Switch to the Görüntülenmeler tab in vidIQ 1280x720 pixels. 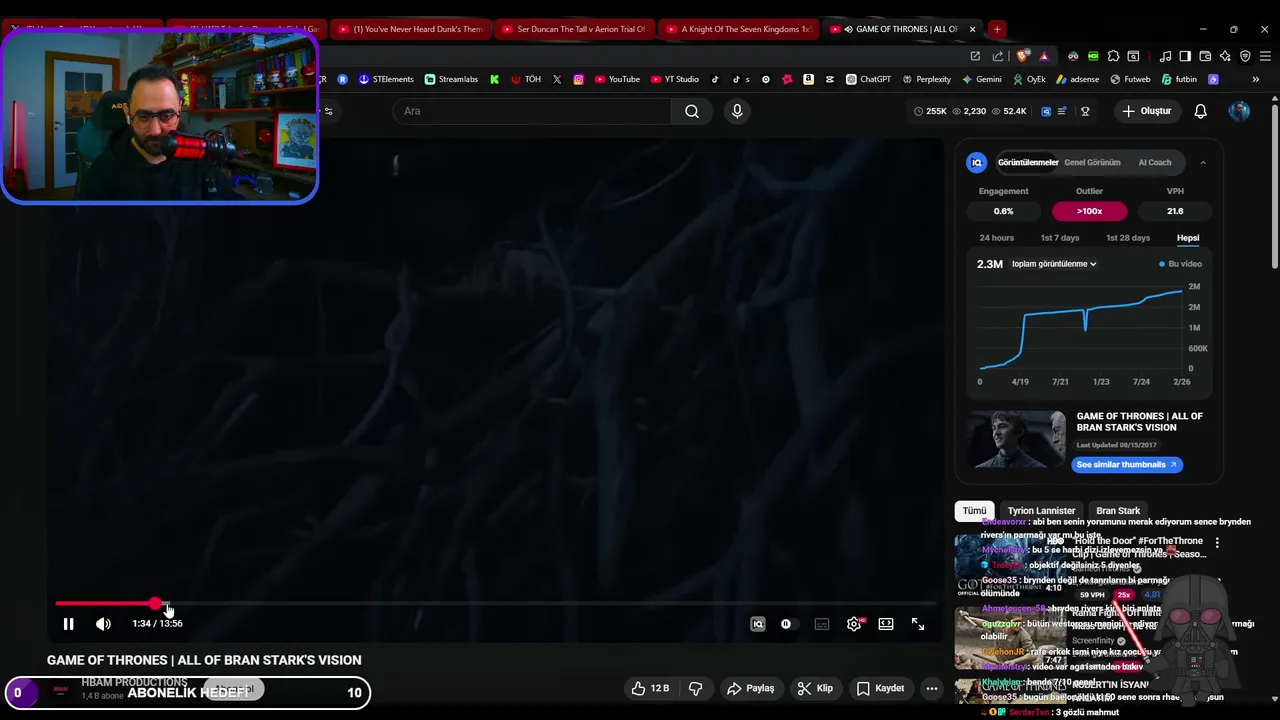[1027, 162]
